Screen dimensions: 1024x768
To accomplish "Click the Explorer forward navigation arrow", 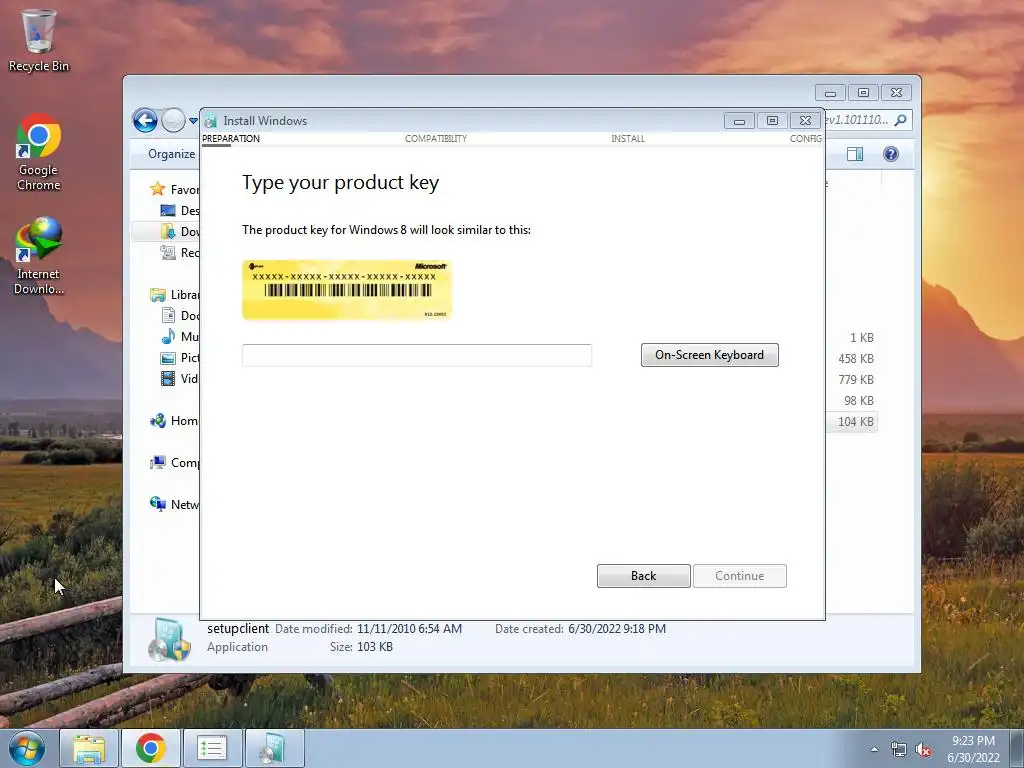I will 173,120.
